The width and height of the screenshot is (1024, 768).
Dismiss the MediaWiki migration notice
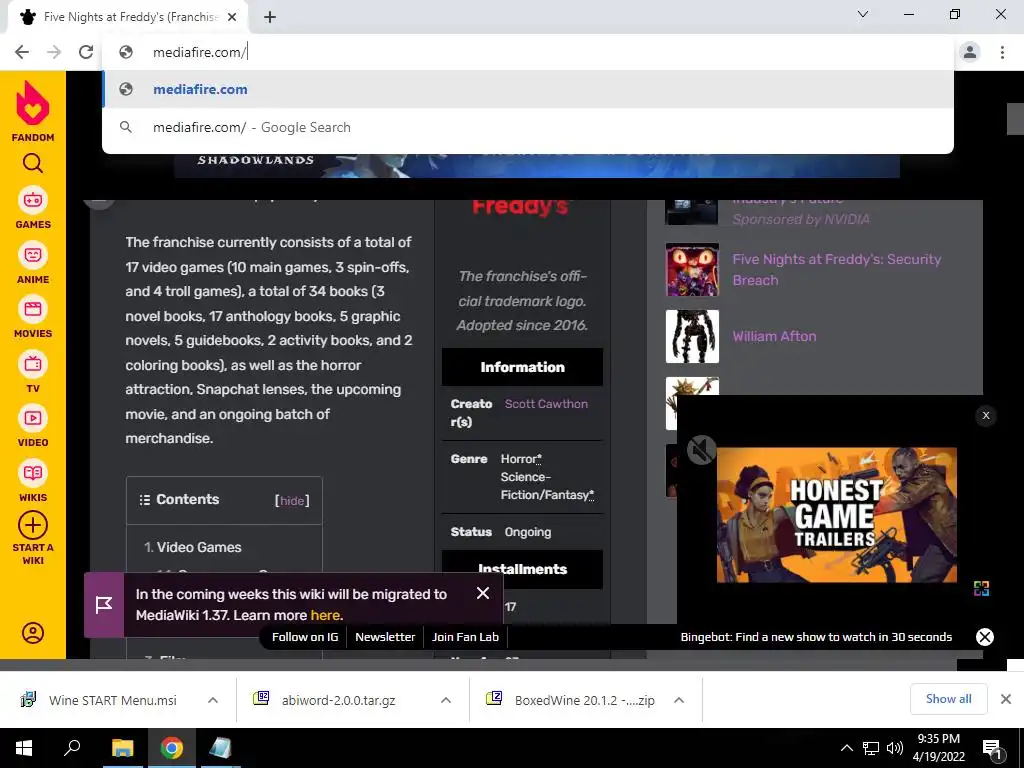tap(483, 593)
